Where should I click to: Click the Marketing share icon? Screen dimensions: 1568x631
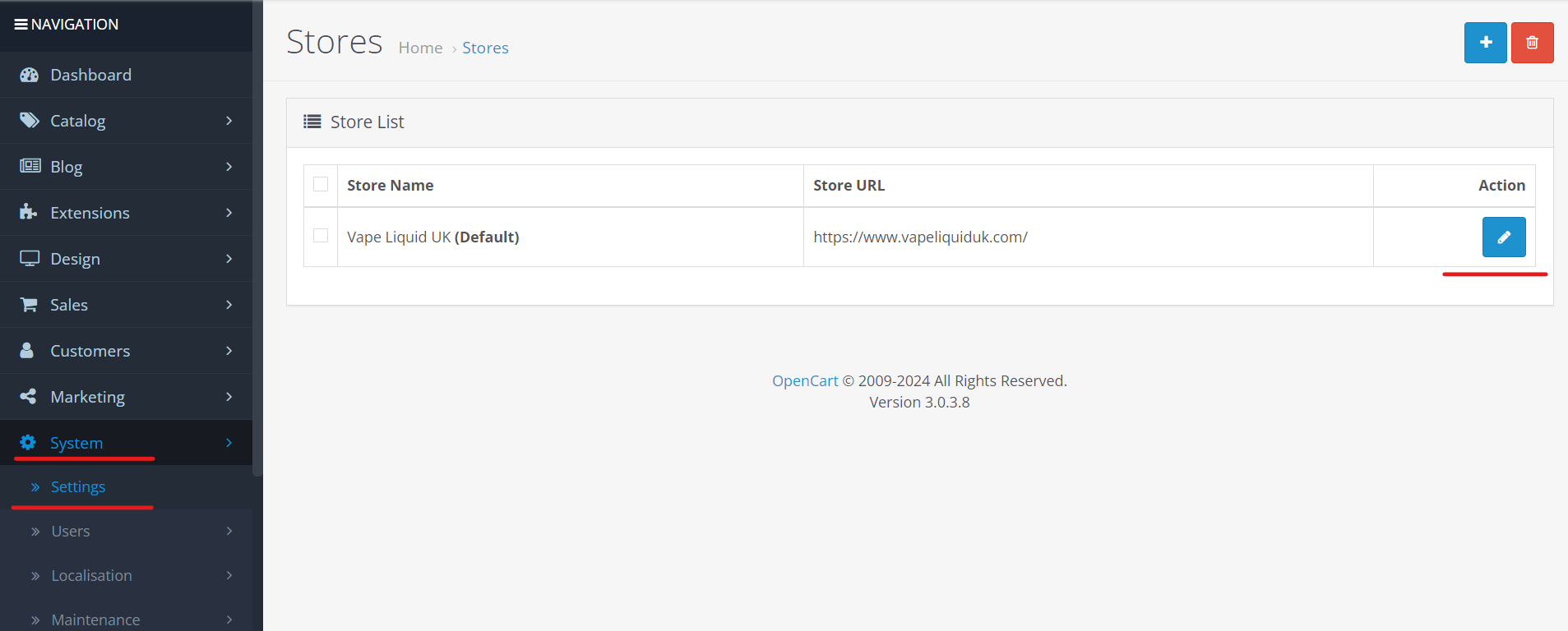pyautogui.click(x=28, y=397)
